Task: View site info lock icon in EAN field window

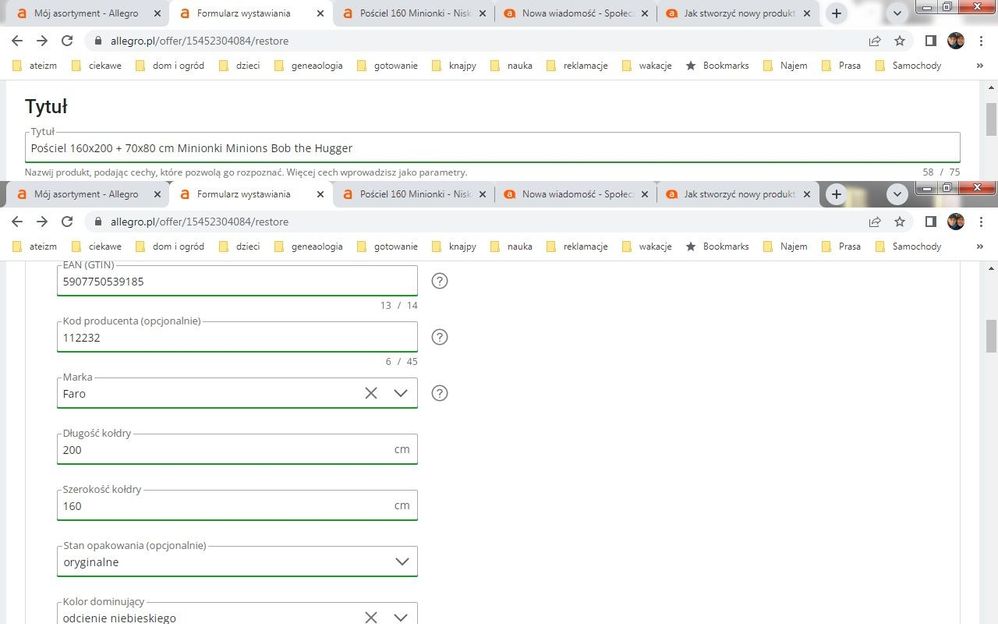Action: point(97,222)
